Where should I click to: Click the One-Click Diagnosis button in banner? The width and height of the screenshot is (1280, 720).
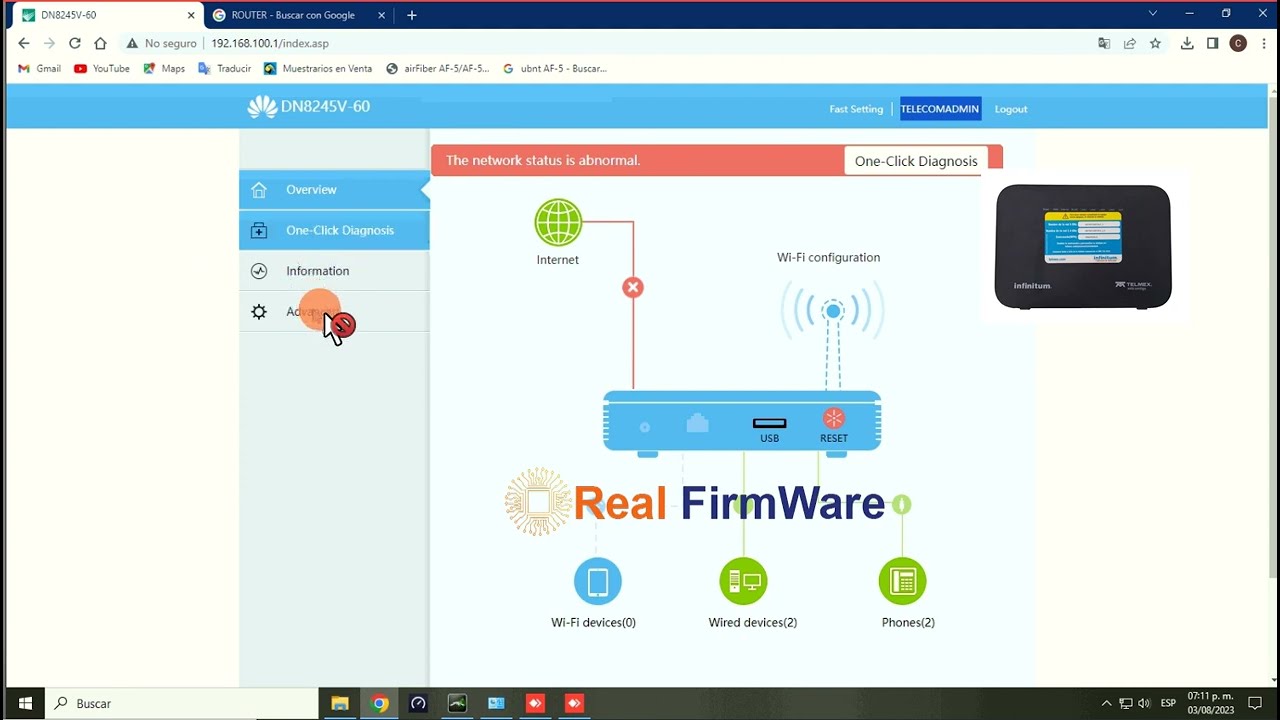[916, 161]
